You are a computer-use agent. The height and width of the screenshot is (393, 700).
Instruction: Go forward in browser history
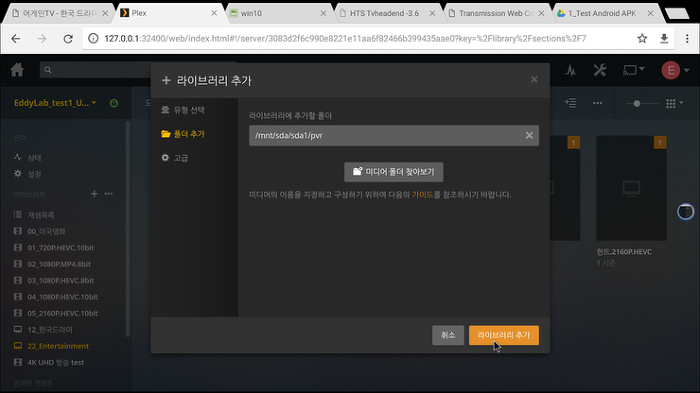[x=42, y=39]
